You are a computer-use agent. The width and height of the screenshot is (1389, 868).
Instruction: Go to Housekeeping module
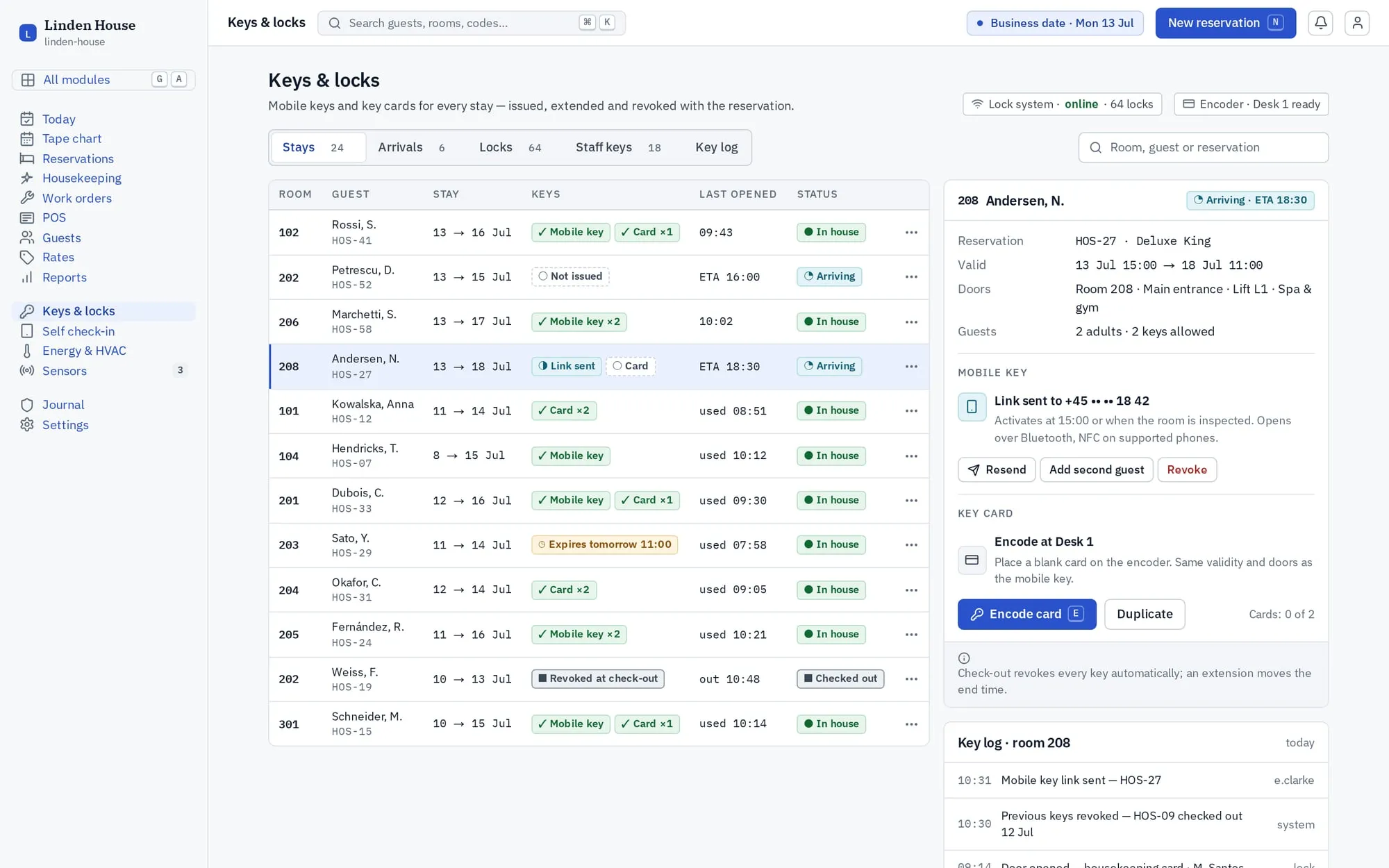tap(103, 178)
